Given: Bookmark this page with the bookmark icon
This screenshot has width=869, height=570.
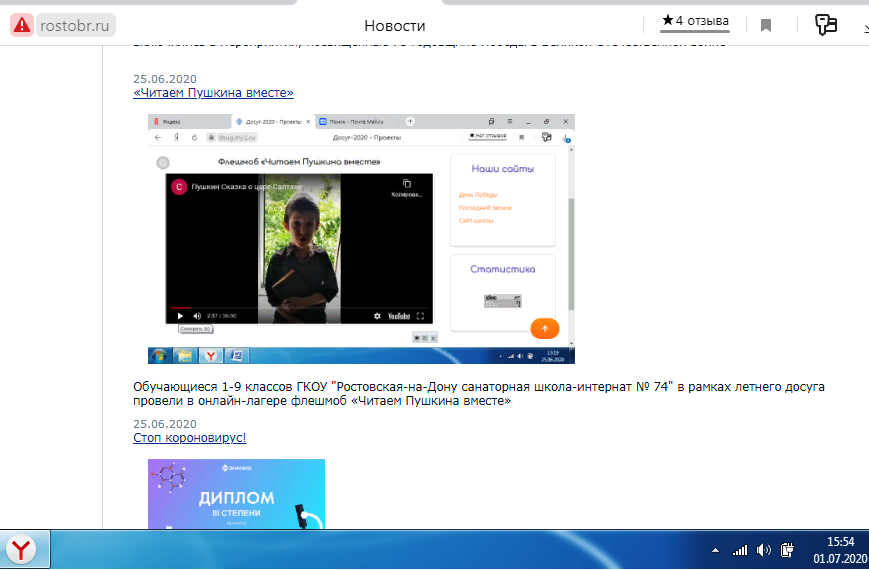Looking at the screenshot, I should point(766,25).
